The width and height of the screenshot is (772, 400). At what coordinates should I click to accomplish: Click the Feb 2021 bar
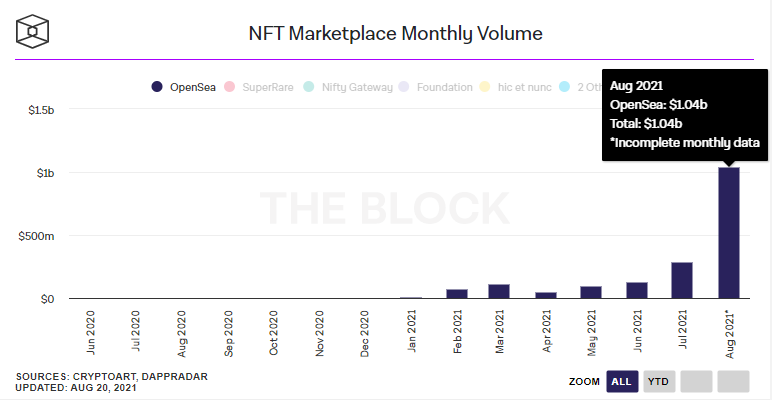click(457, 294)
